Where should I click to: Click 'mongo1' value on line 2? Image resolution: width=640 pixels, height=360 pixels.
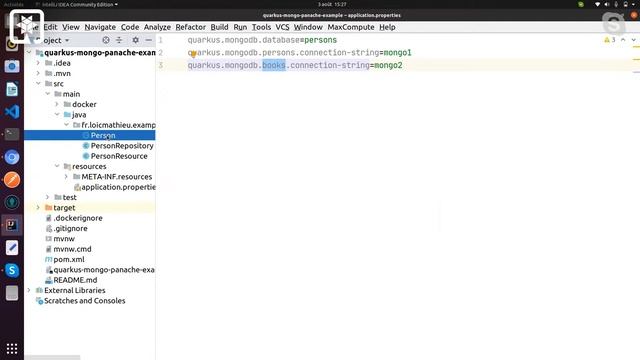pyautogui.click(x=398, y=53)
